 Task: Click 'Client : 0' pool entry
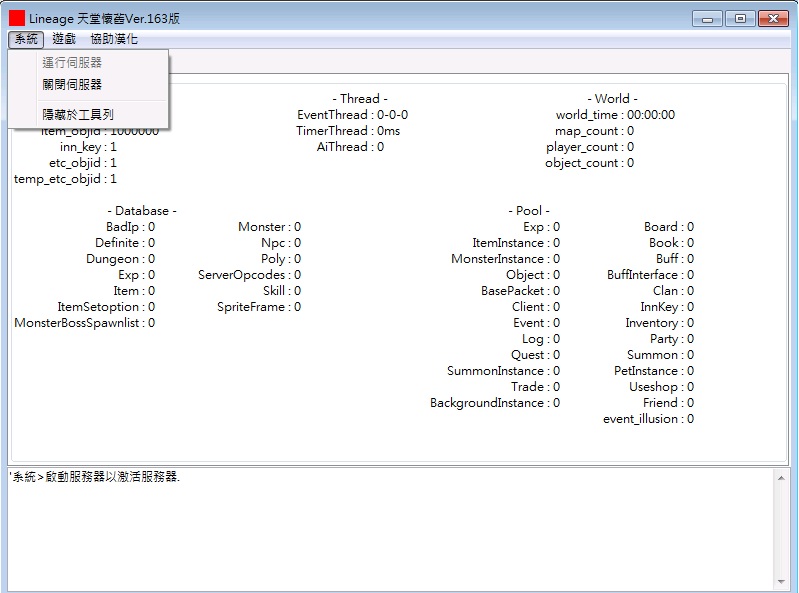coord(536,307)
